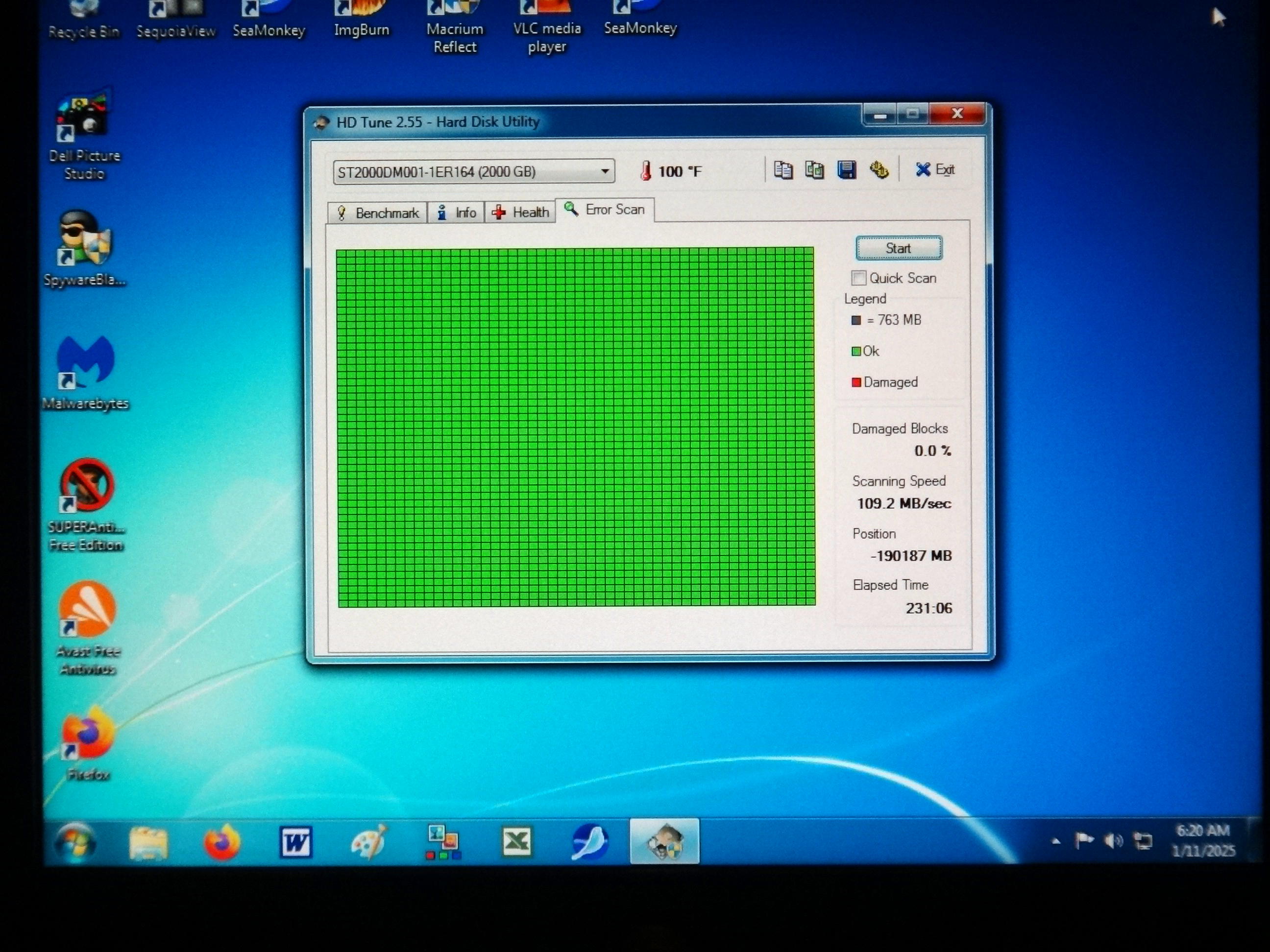
Task: Click the Exit button in HD Tune
Action: point(935,169)
